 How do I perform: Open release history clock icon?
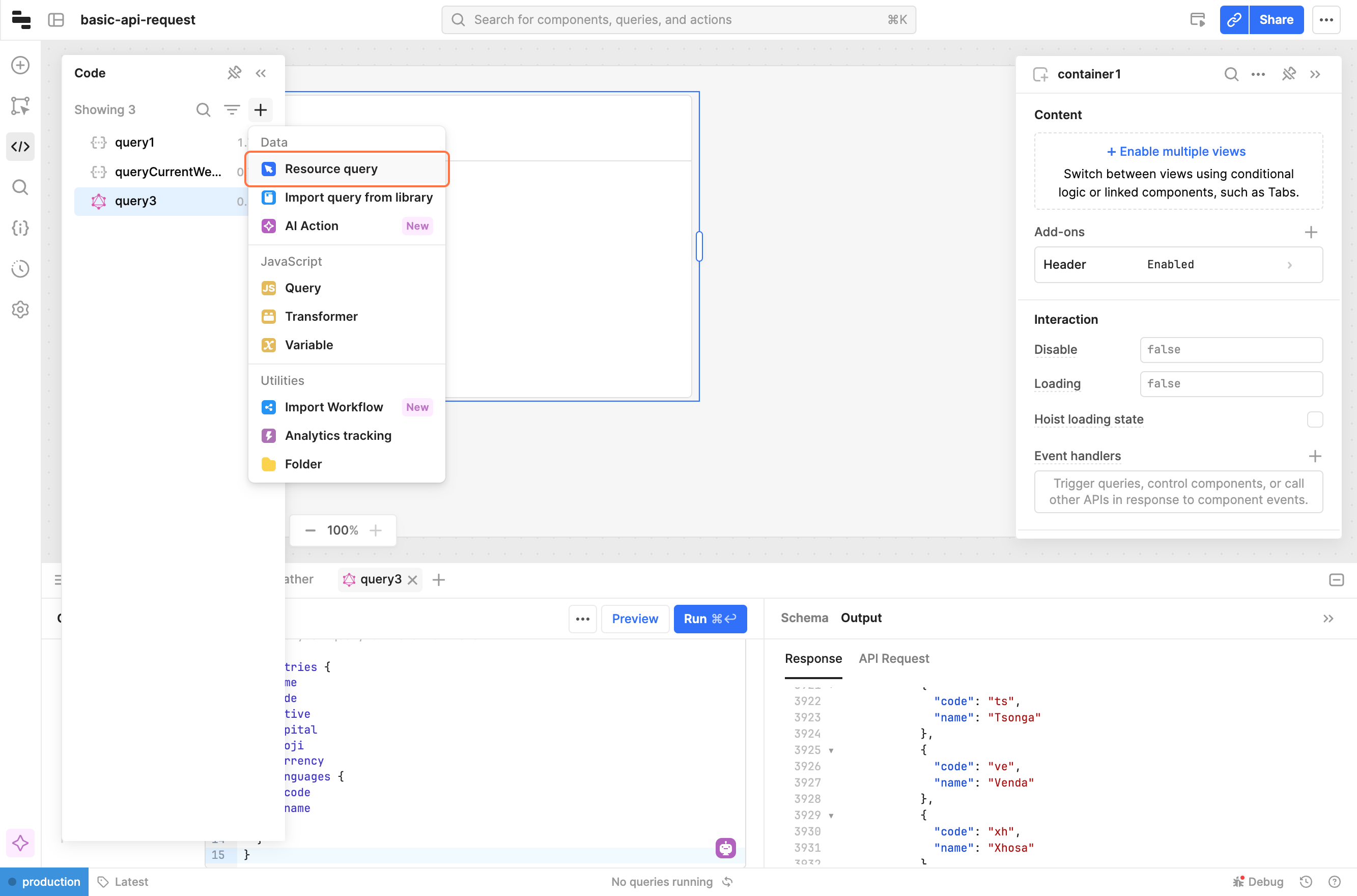coord(20,269)
